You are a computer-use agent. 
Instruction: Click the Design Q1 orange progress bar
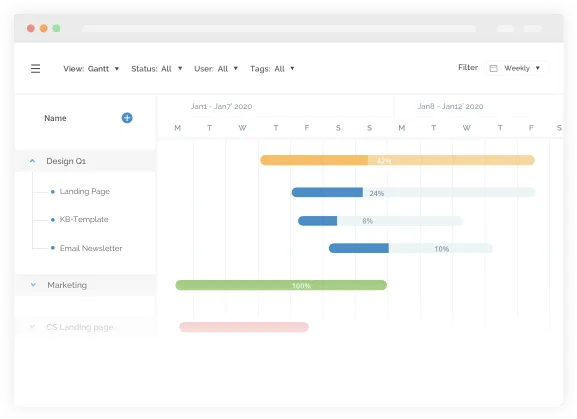click(x=397, y=160)
